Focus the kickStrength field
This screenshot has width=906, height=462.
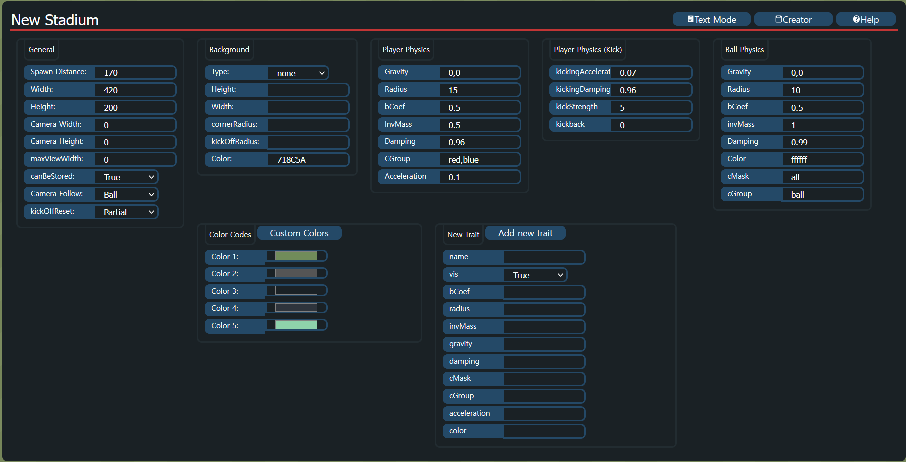[652, 107]
